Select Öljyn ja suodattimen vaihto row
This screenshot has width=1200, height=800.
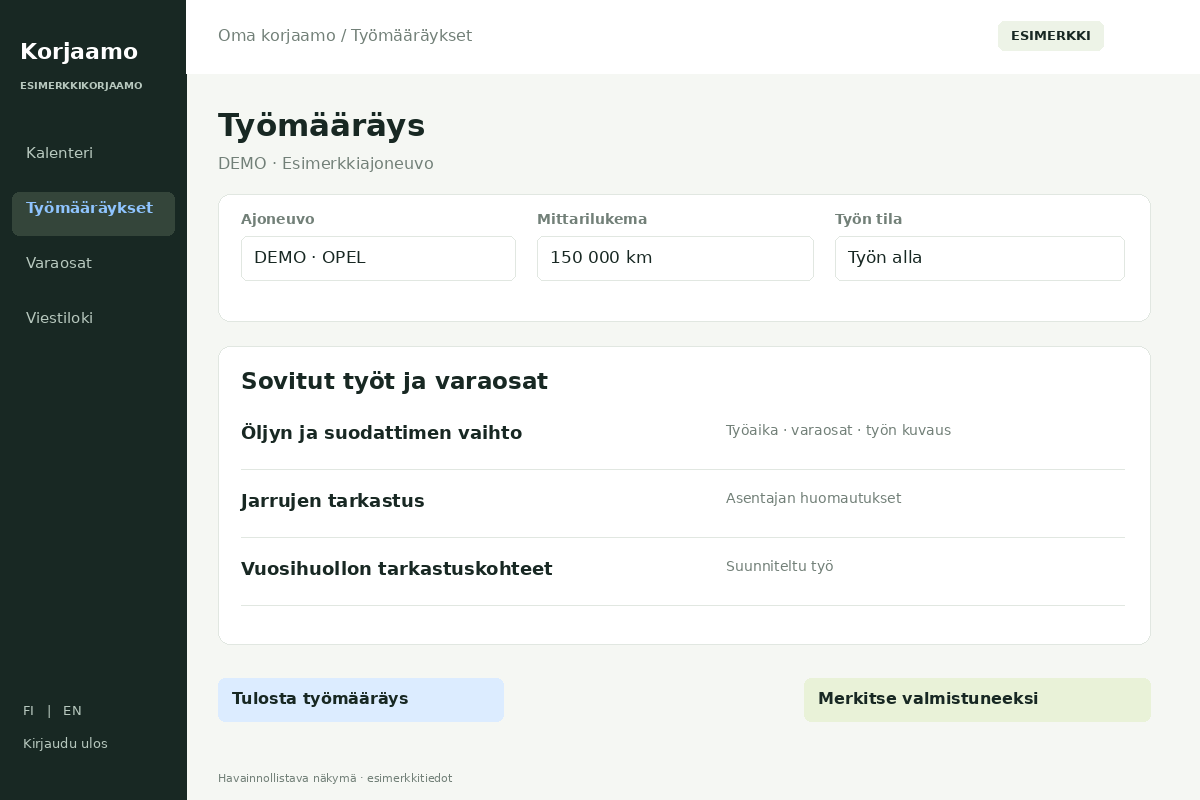coord(683,436)
